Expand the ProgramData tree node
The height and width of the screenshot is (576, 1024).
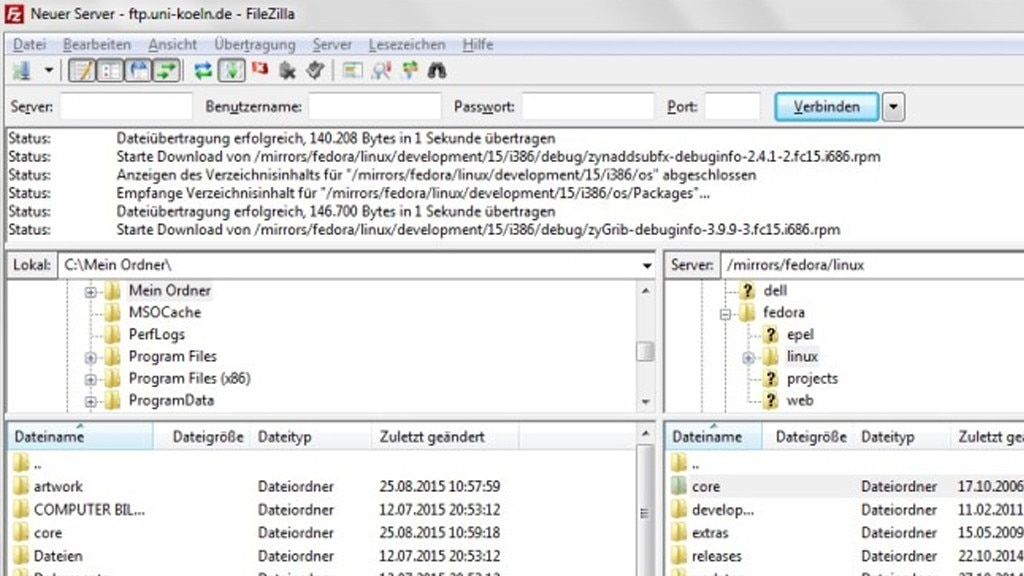point(90,402)
